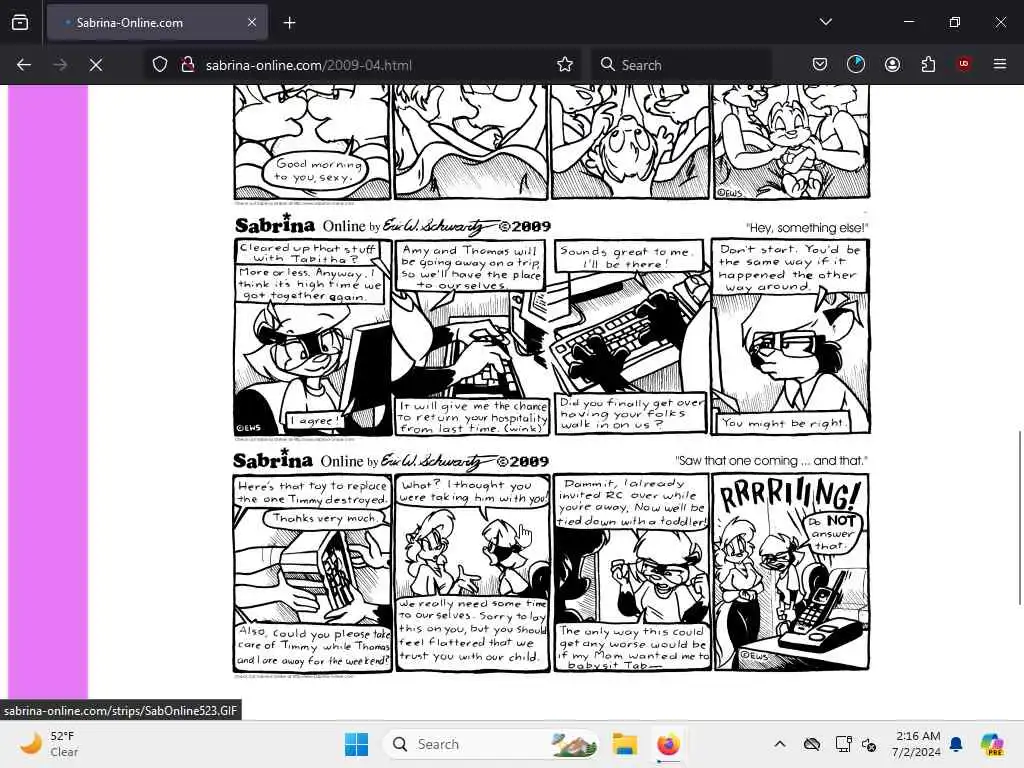
Task: Open the Firefox application menu
Action: click(1000, 64)
